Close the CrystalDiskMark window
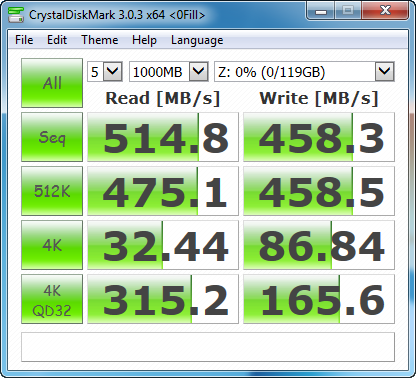The height and width of the screenshot is (378, 416). [385, 11]
